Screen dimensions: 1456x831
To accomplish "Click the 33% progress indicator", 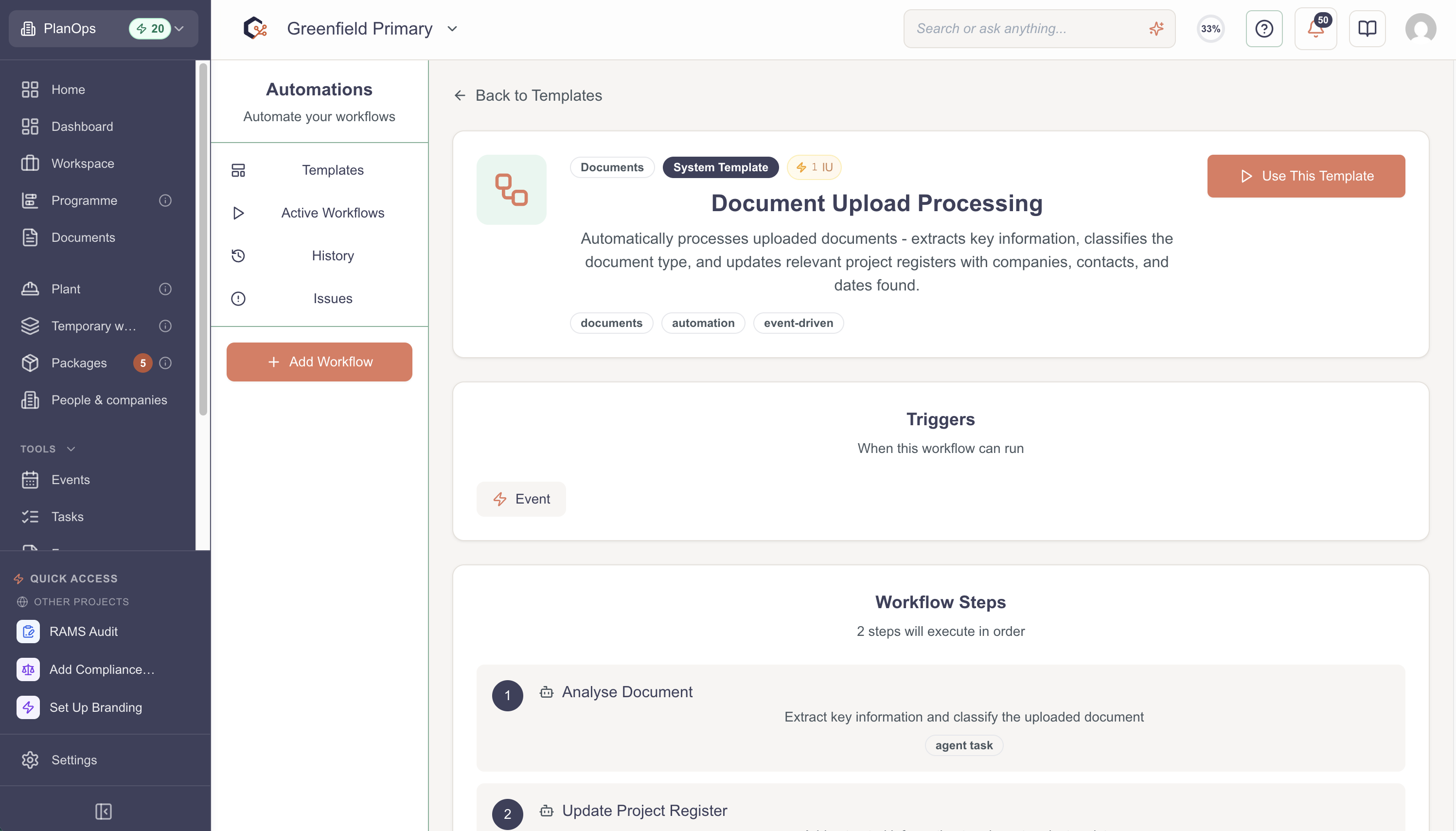I will coord(1210,29).
